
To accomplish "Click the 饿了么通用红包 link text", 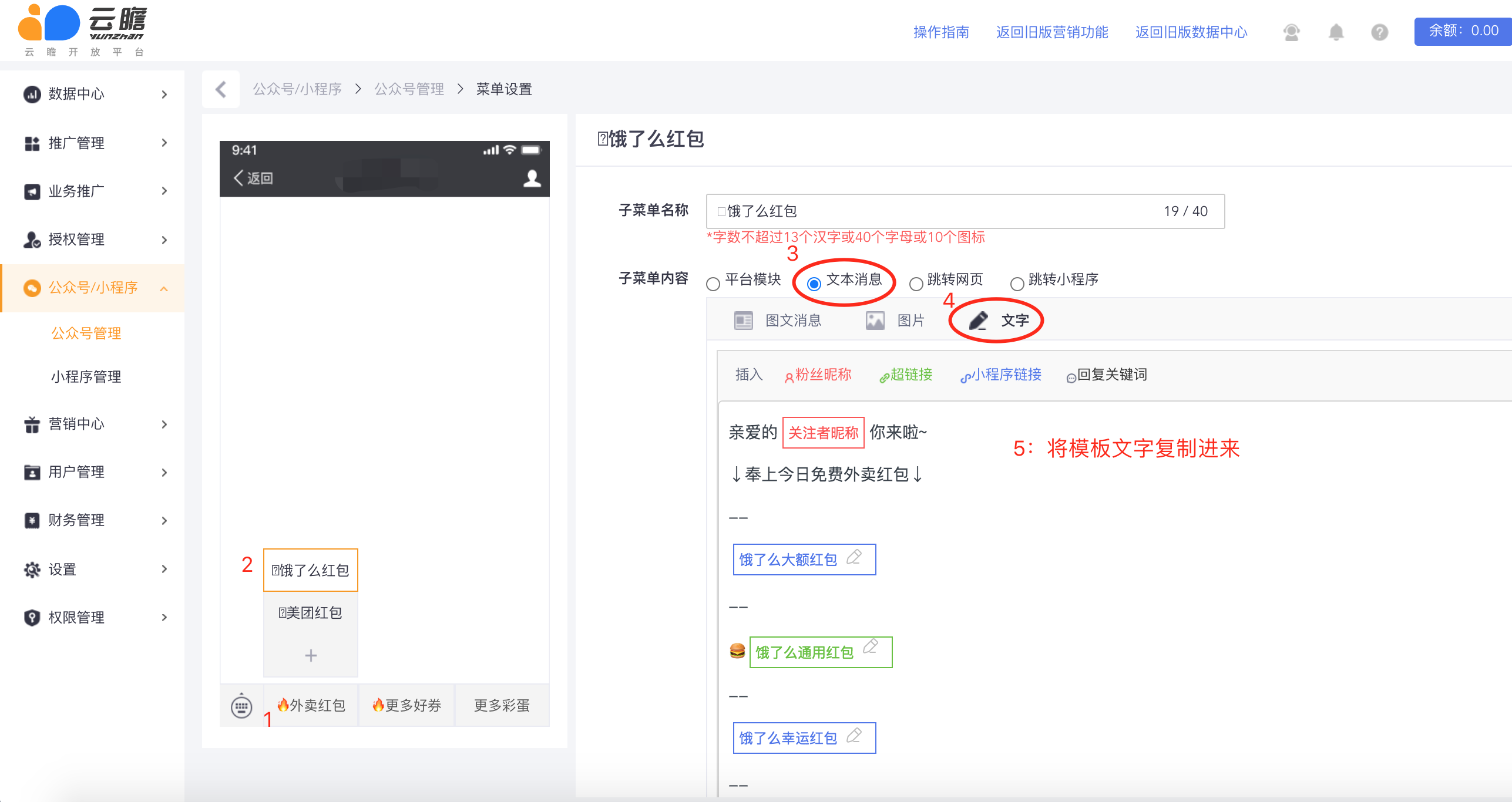I will click(804, 652).
